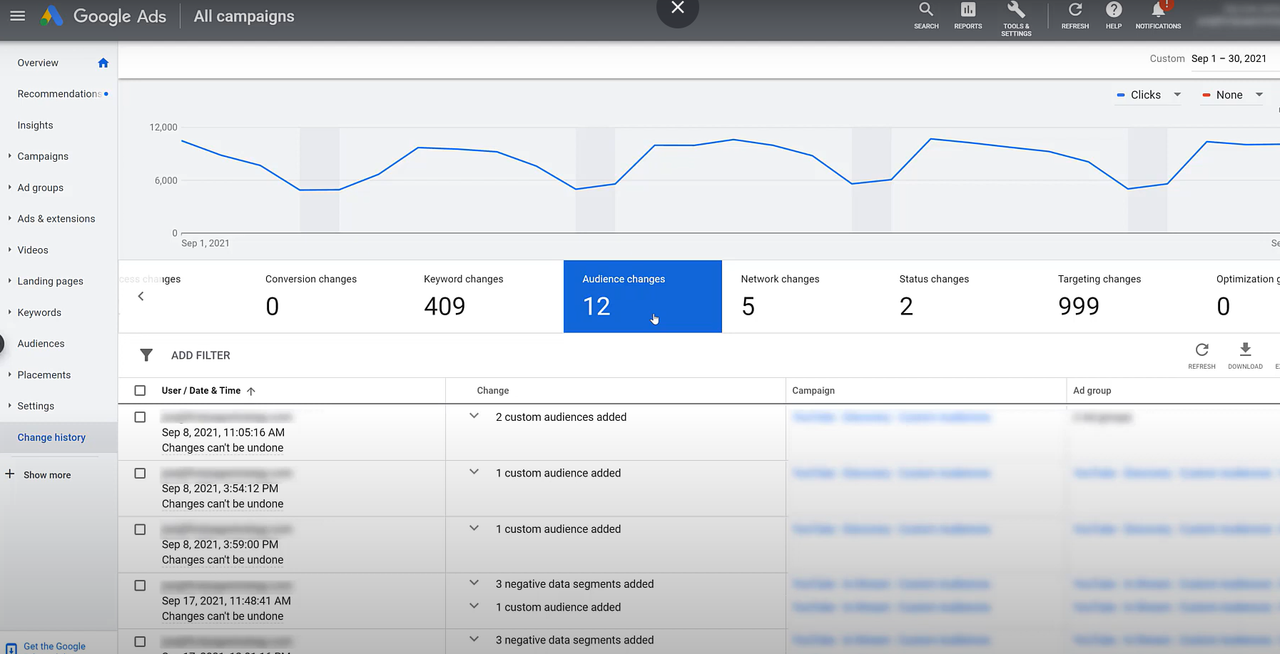Select the Conversion changes card
The image size is (1280, 654).
tap(325, 297)
